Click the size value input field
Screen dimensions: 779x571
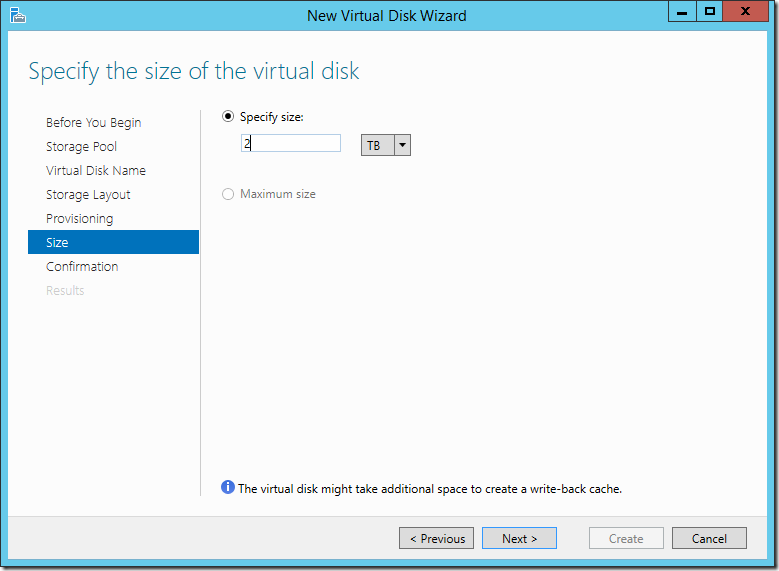point(290,144)
